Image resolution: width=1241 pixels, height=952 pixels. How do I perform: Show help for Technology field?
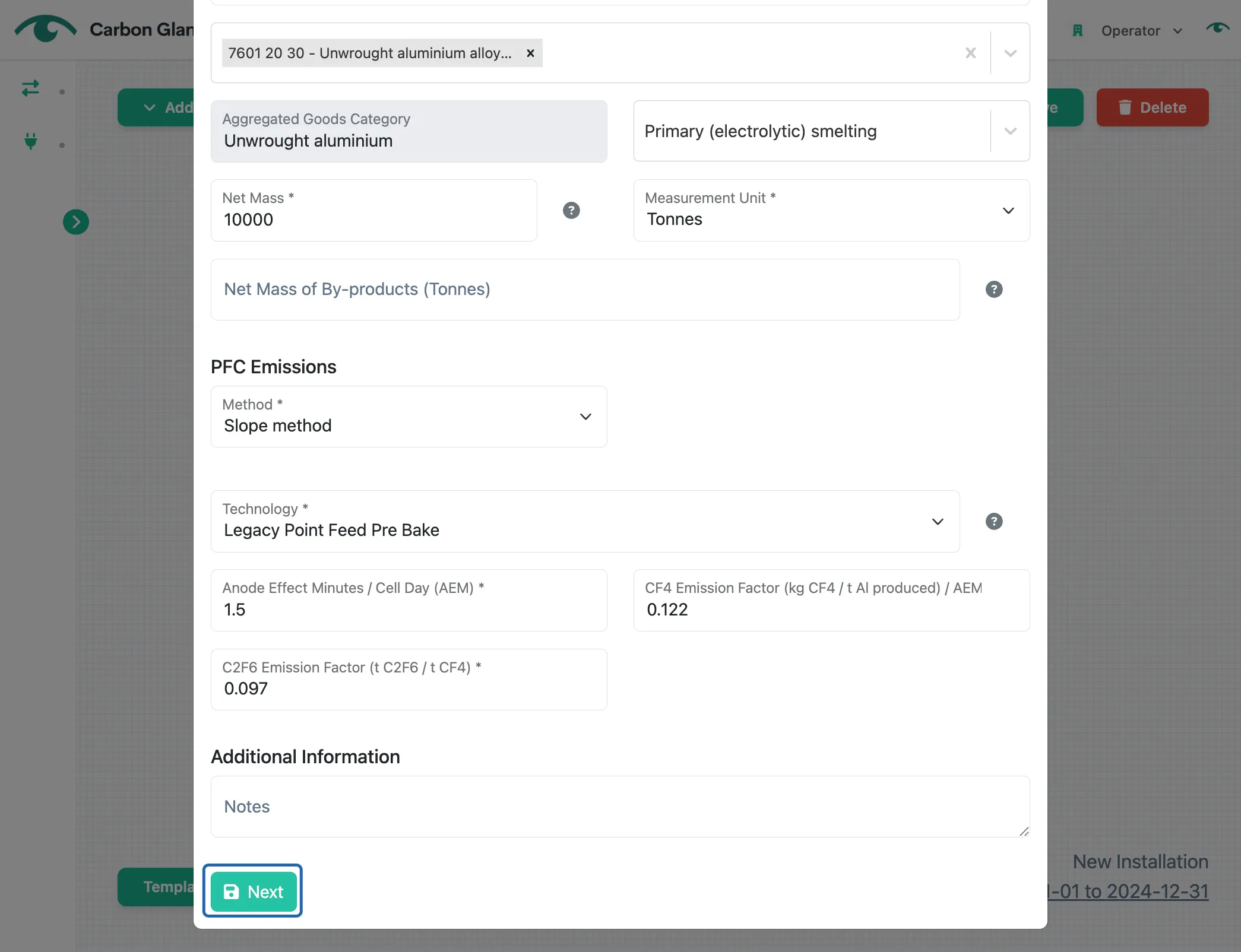(x=994, y=522)
